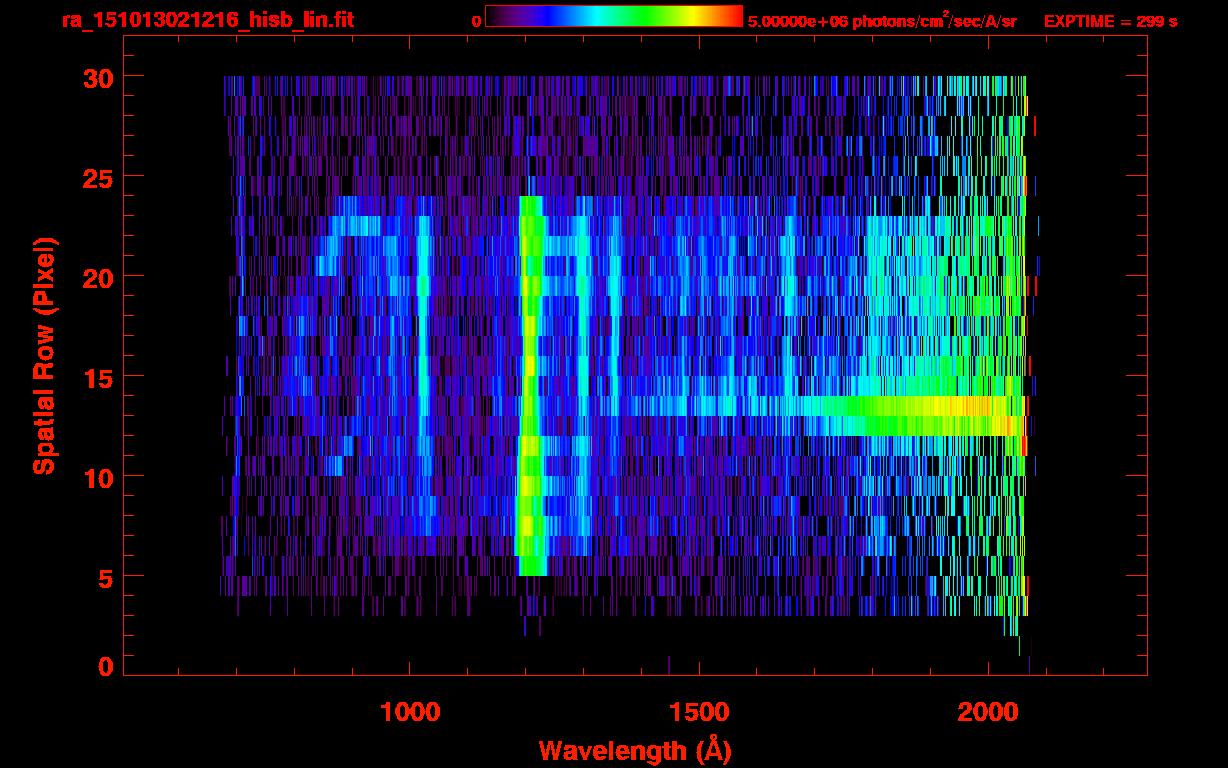Click the 5.00000e+06 photons unit label

(882, 21)
